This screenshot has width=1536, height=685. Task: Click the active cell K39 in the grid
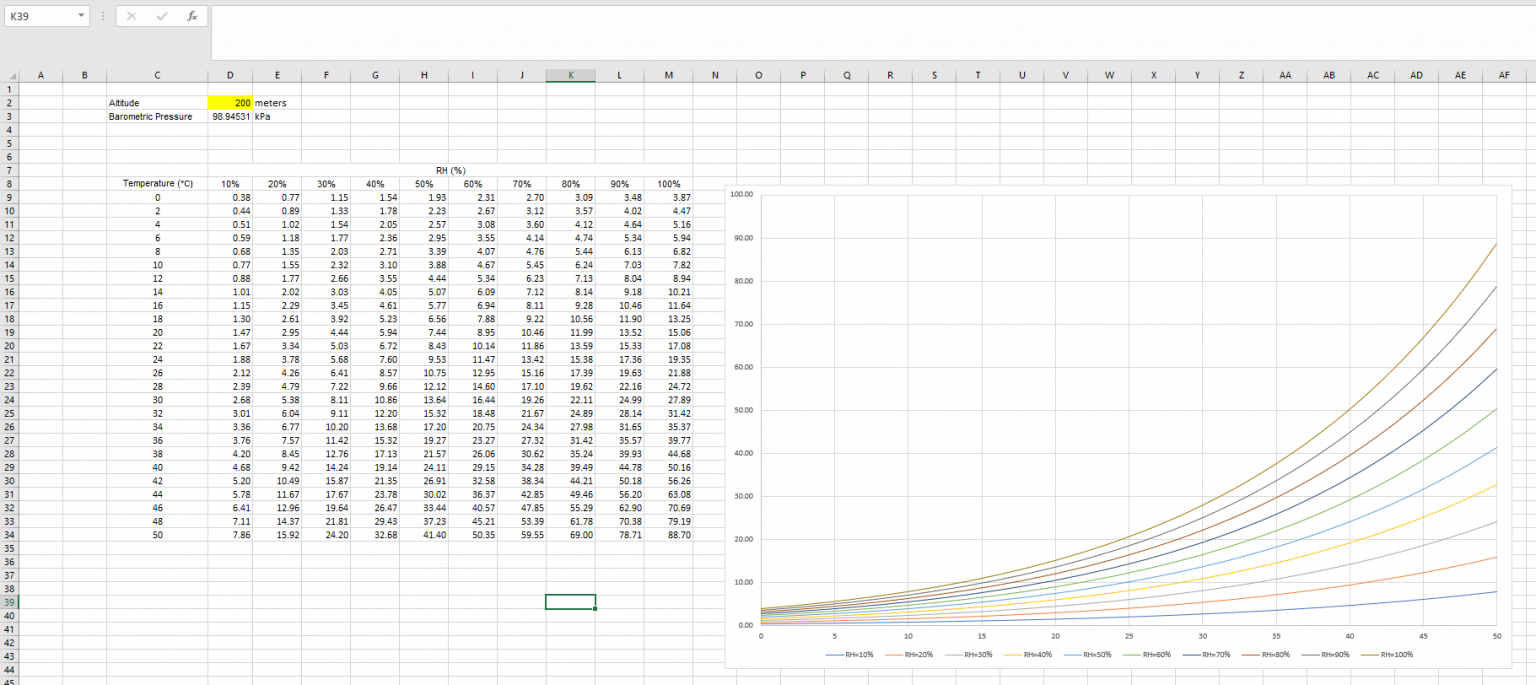coord(571,602)
